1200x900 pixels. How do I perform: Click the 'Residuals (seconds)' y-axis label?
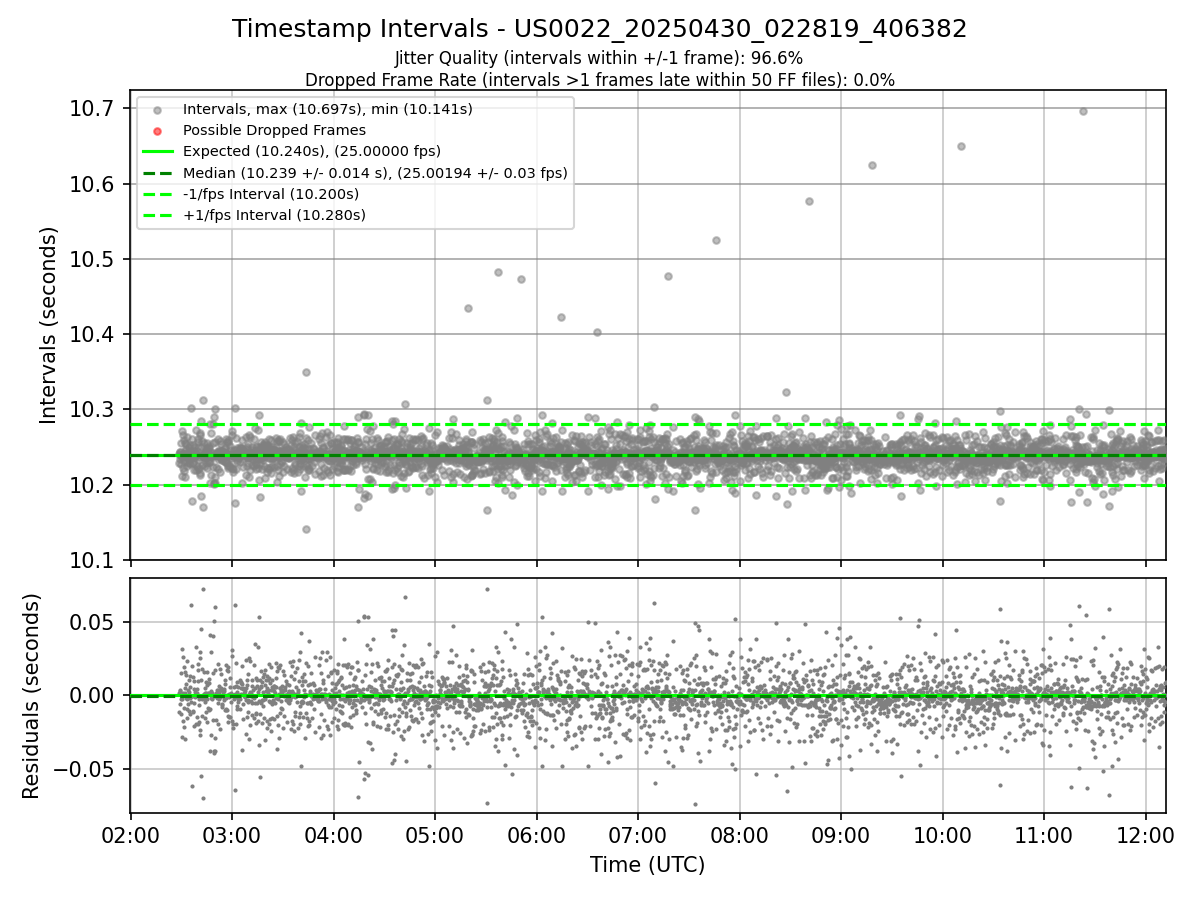click(x=32, y=696)
